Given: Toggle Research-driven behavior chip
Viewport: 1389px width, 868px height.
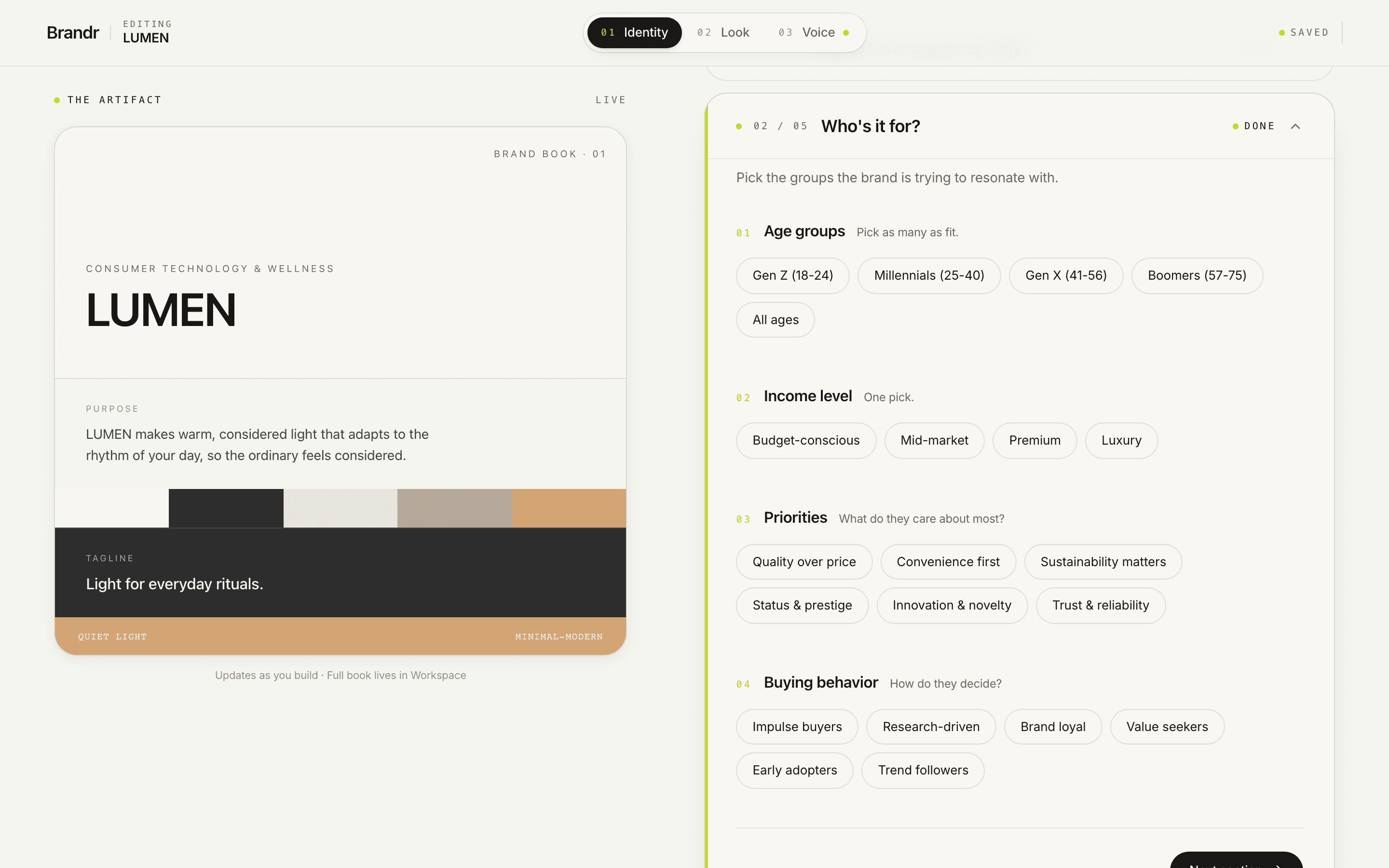Looking at the screenshot, I should coord(931,727).
